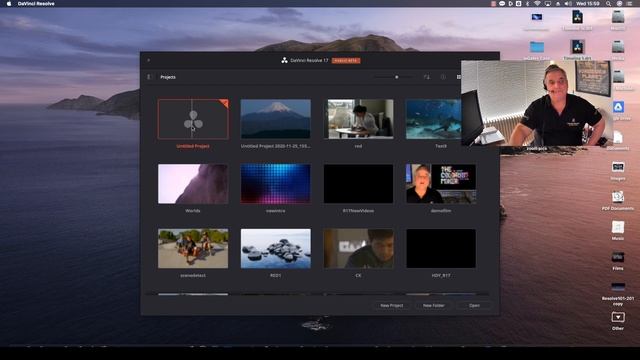Select the scenedetect skateboarders project thumbnail
This screenshot has height=360, width=640.
tap(193, 249)
